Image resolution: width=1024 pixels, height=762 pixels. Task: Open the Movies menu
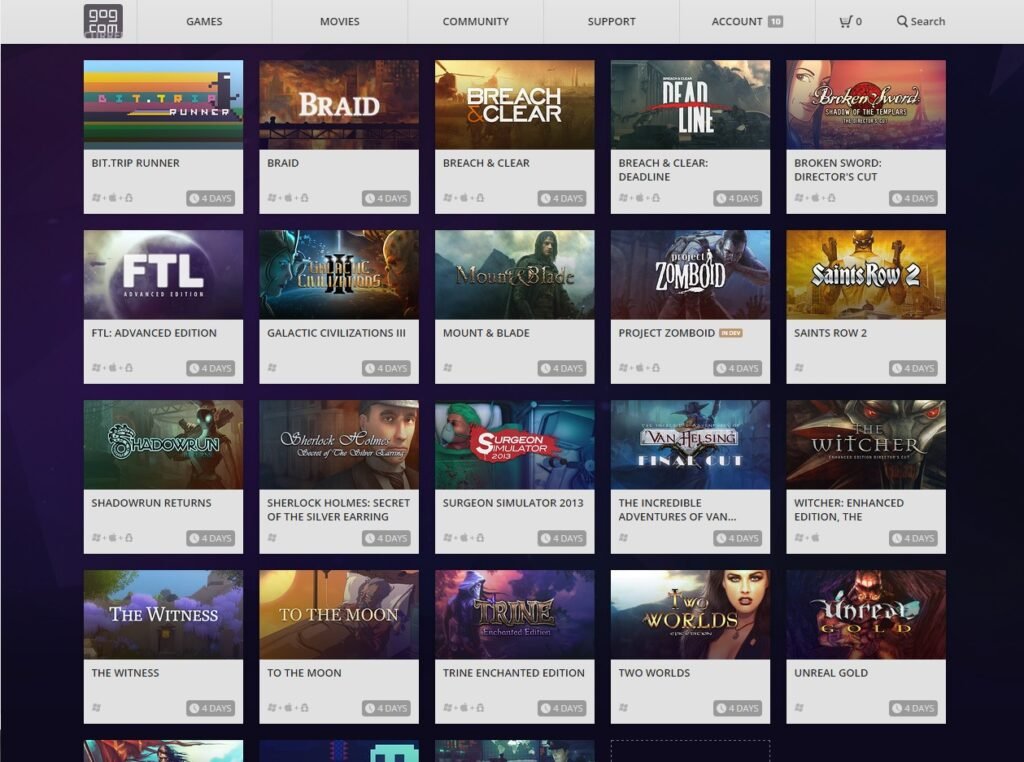(339, 21)
